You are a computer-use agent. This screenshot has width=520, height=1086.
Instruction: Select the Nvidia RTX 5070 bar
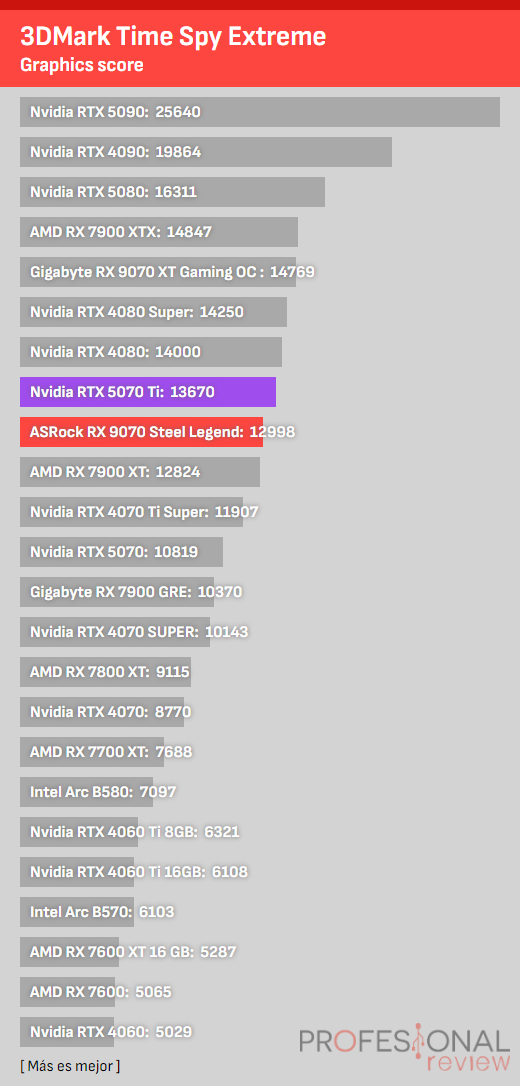click(121, 552)
